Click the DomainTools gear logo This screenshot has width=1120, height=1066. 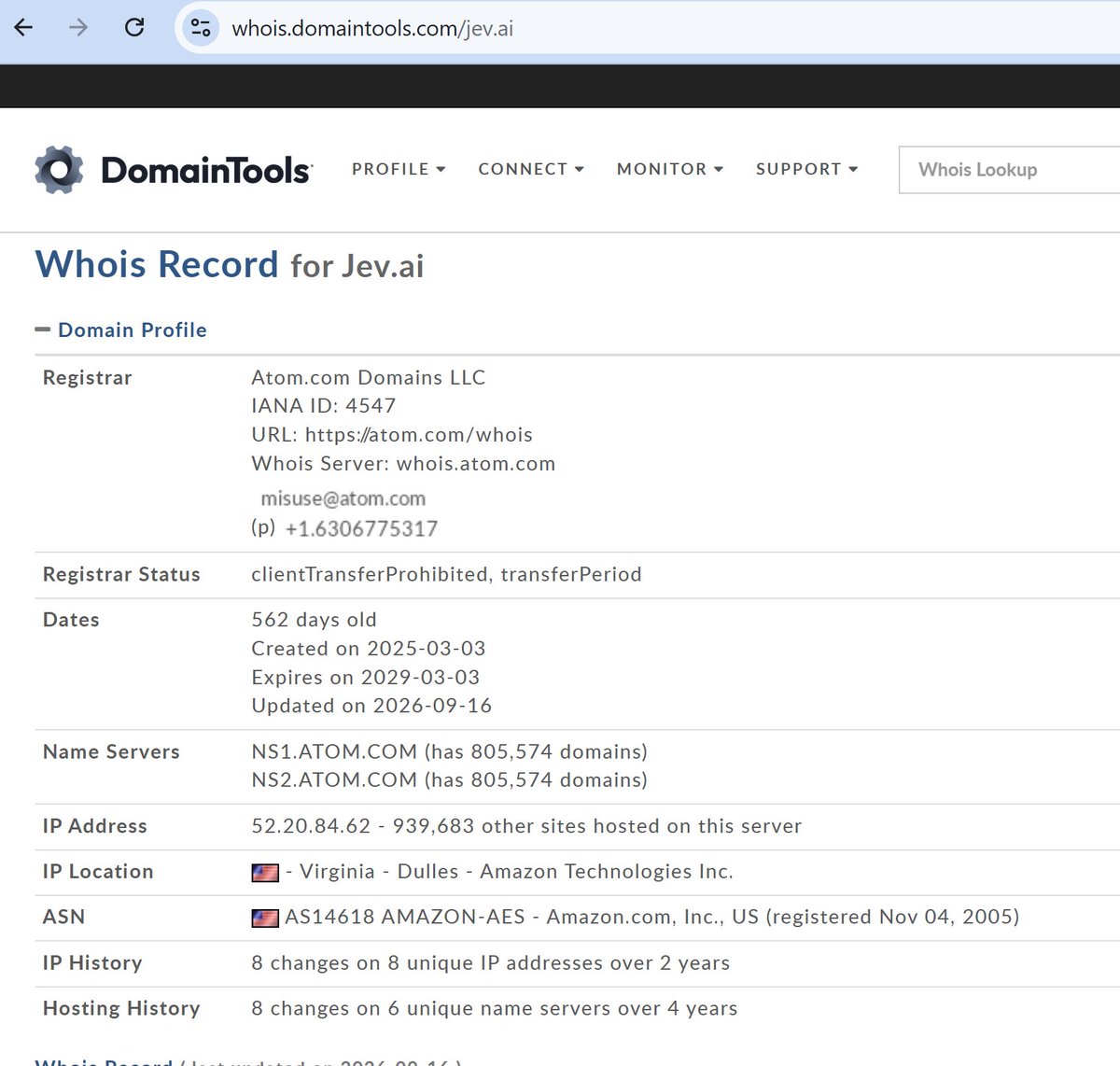pos(59,170)
